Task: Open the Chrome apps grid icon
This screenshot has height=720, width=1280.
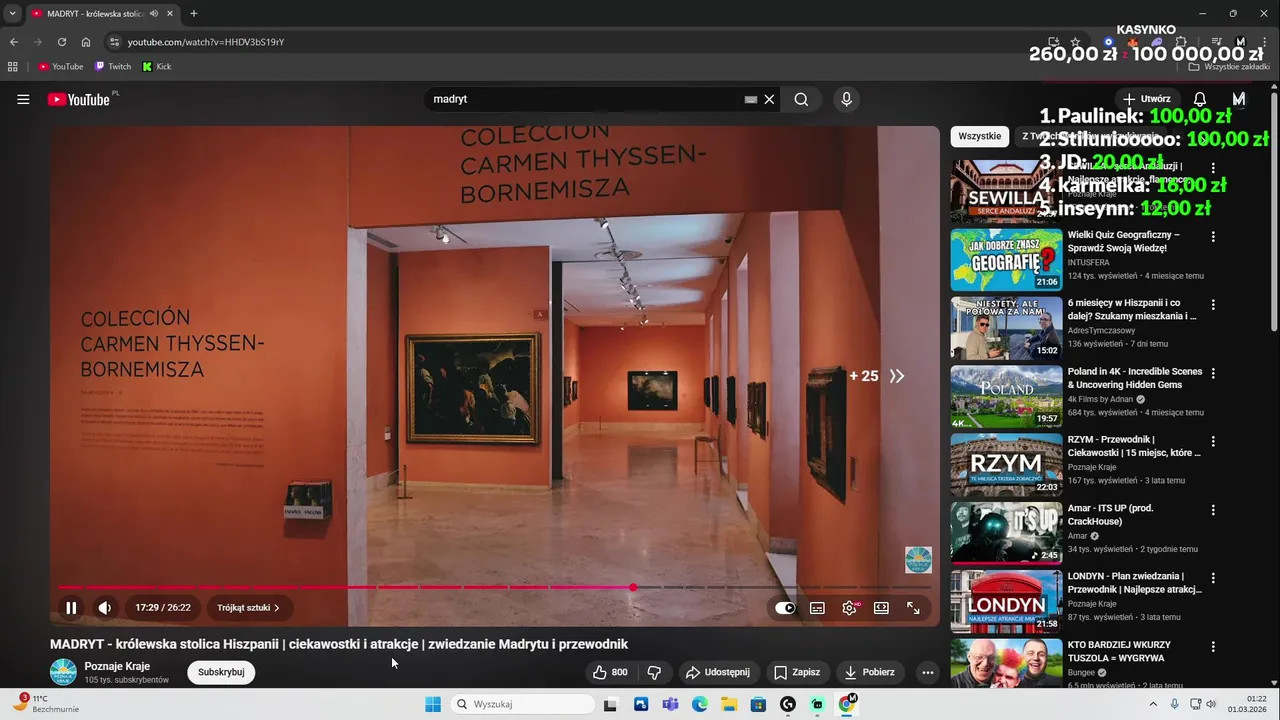Action: tap(13, 67)
